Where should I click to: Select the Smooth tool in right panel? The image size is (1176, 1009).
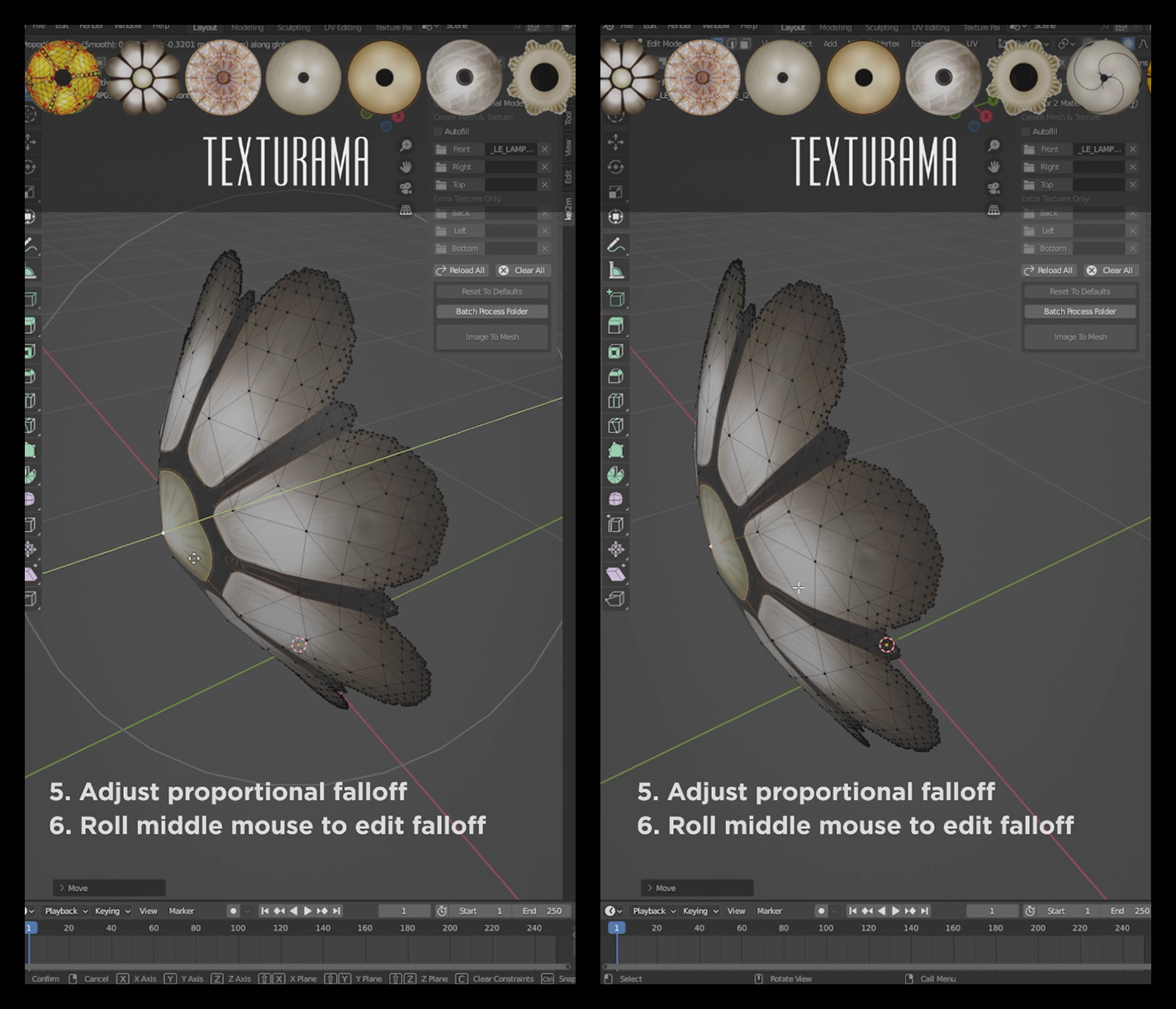coord(615,500)
